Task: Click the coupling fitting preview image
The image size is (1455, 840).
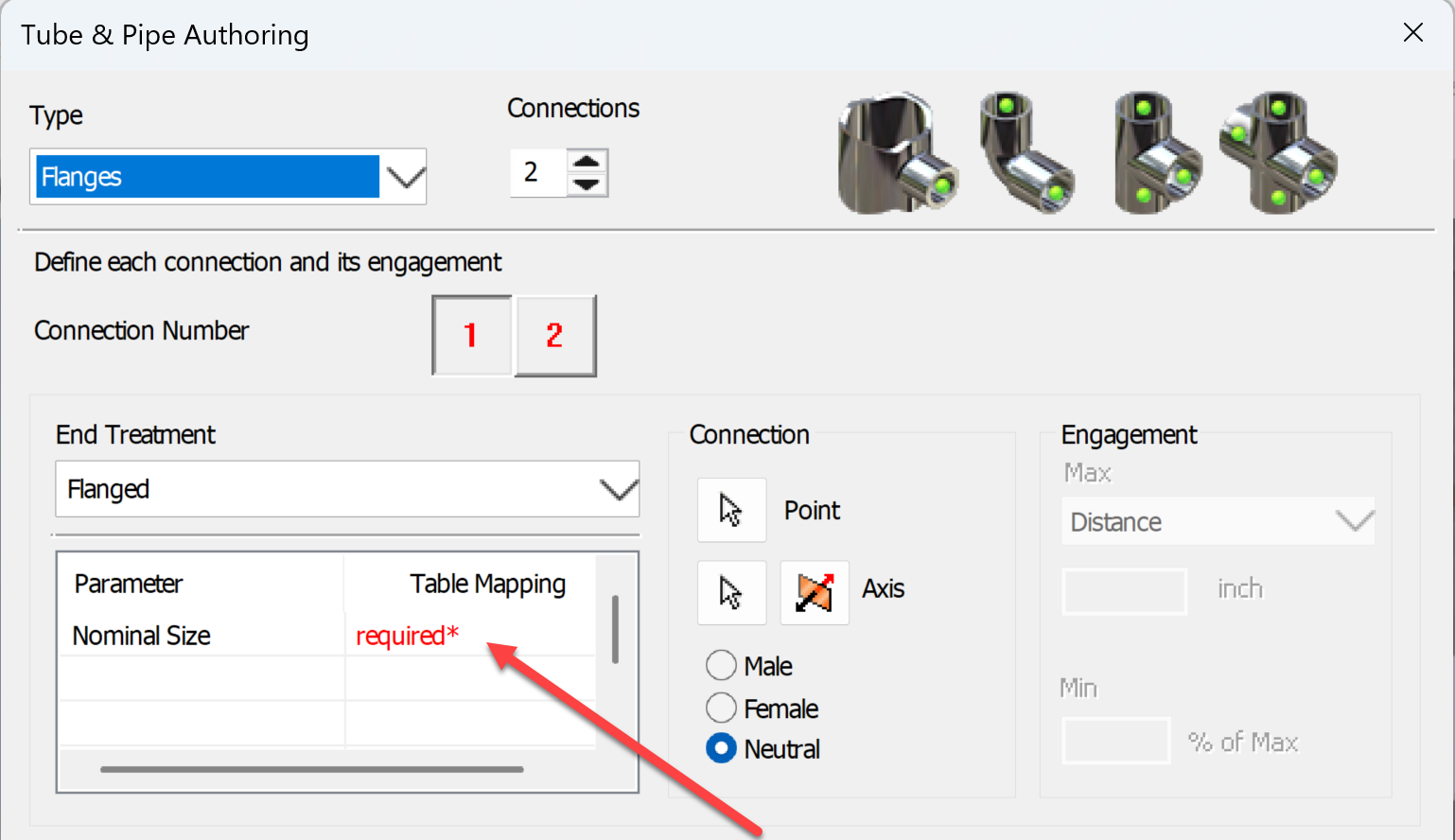Action: click(895, 153)
